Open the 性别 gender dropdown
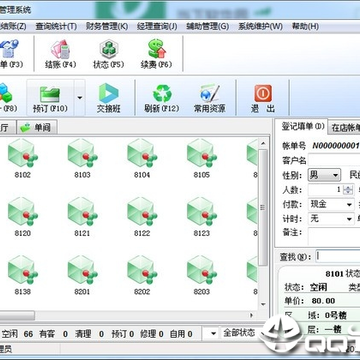This screenshot has height=360, width=360. pyautogui.click(x=324, y=175)
